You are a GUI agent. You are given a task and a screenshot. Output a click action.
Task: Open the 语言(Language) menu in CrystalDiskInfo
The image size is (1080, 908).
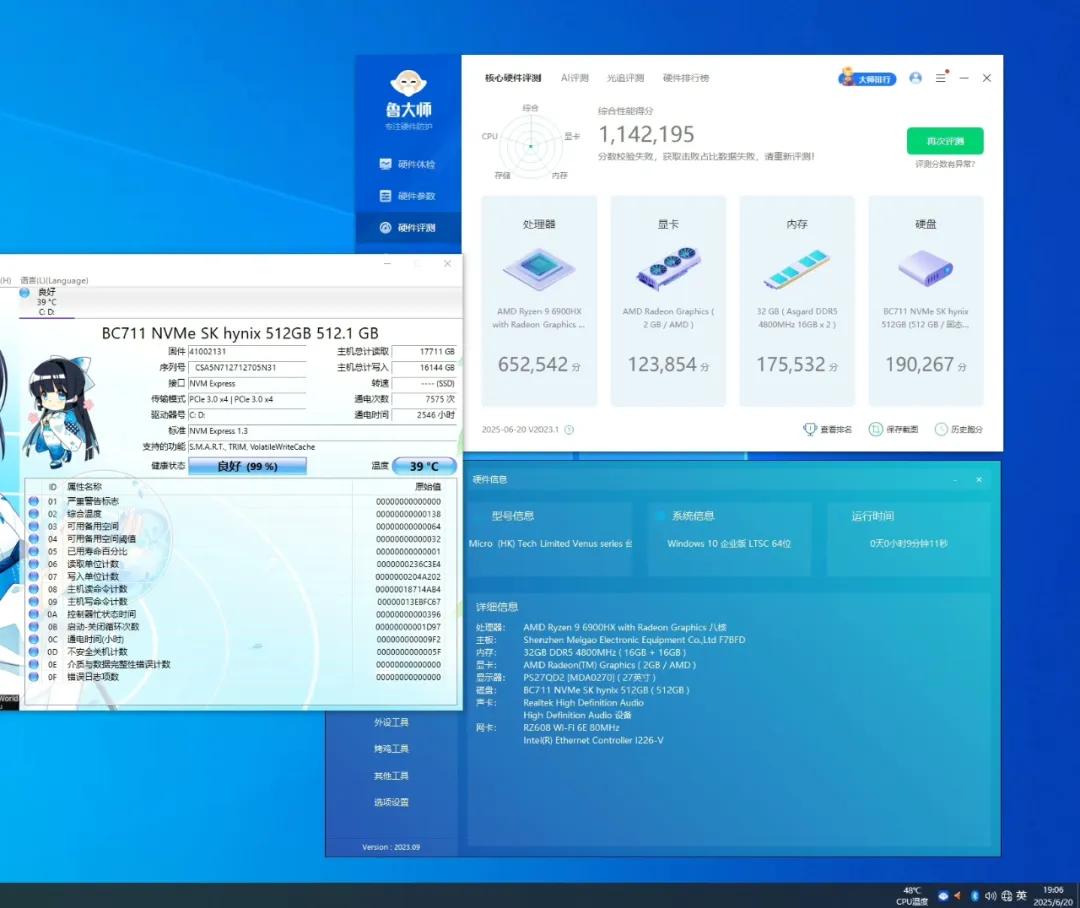[54, 280]
